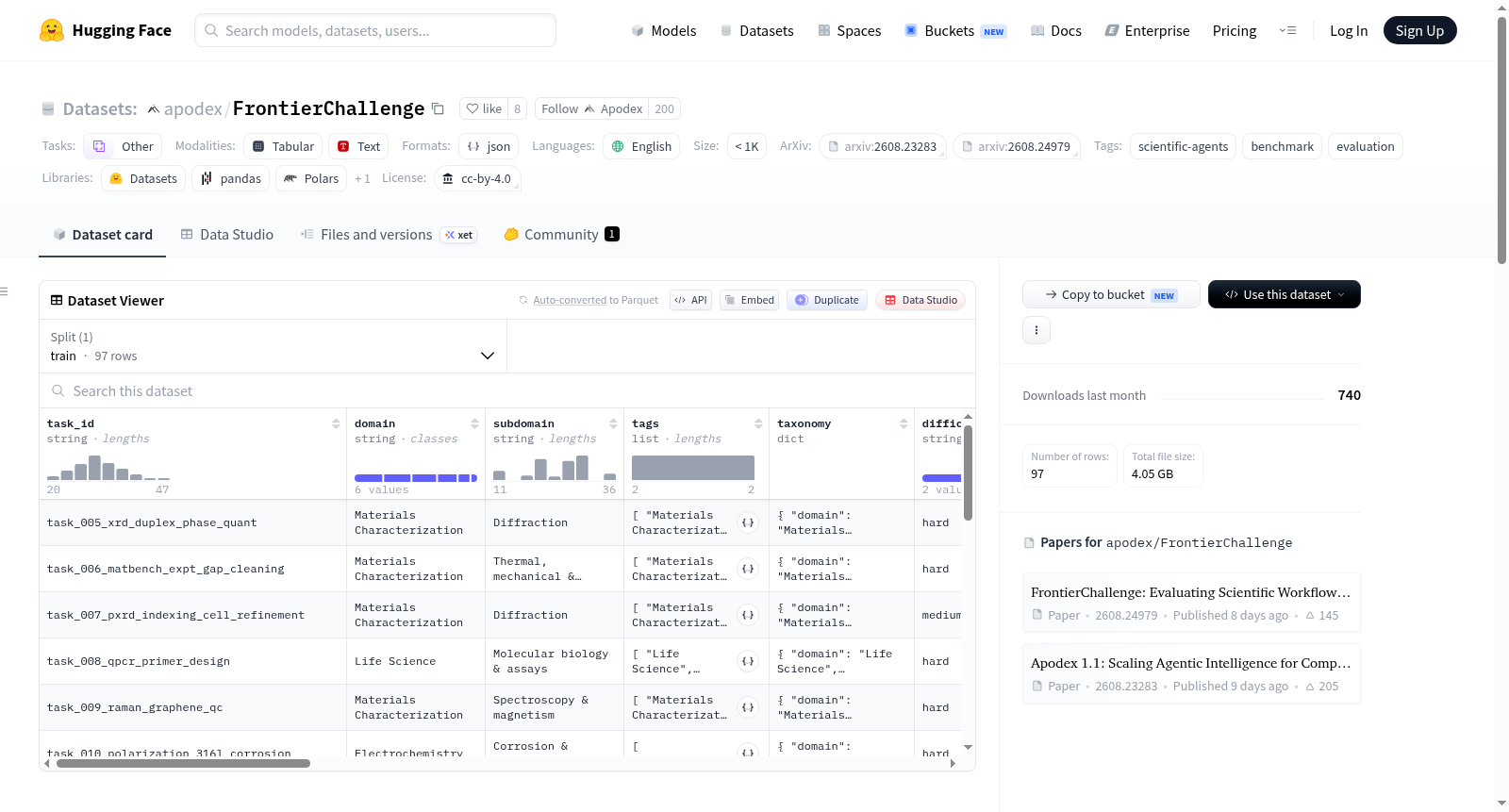Click the < 1K size tag
Screen dimensions: 1509x812
[x=746, y=146]
